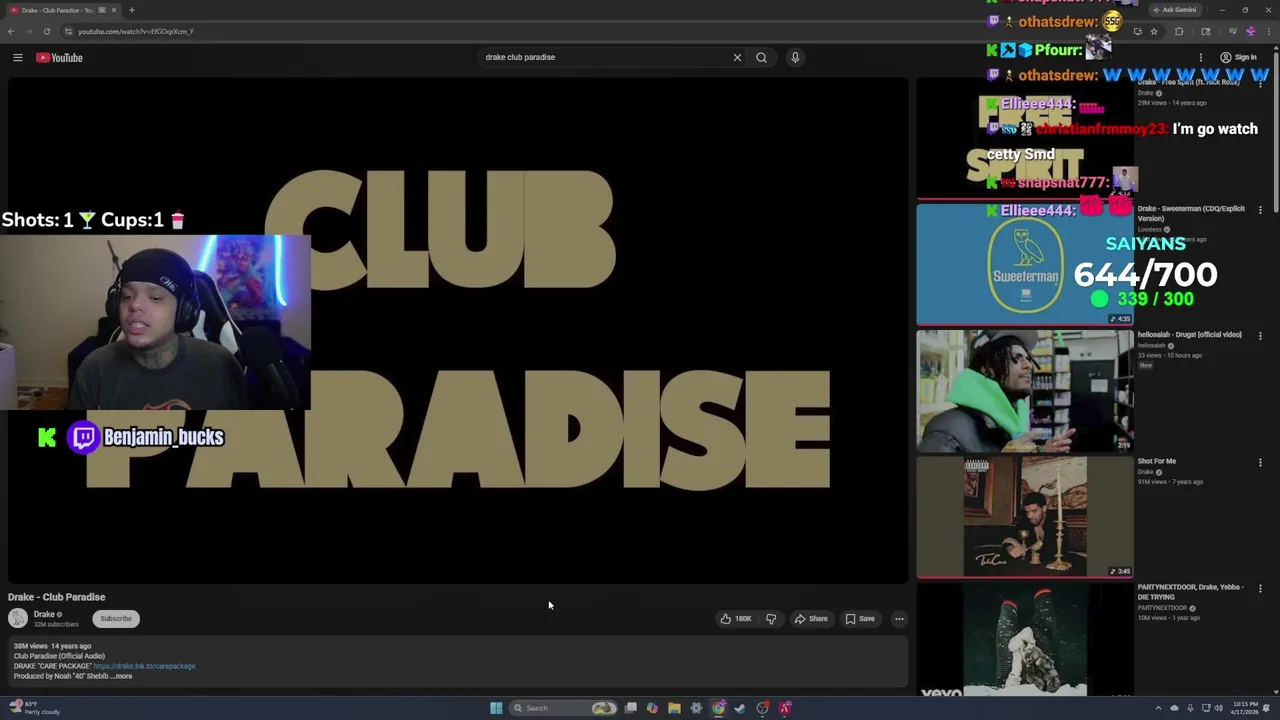Open Drake channel name link
This screenshot has height=720, width=1280.
coord(44,614)
